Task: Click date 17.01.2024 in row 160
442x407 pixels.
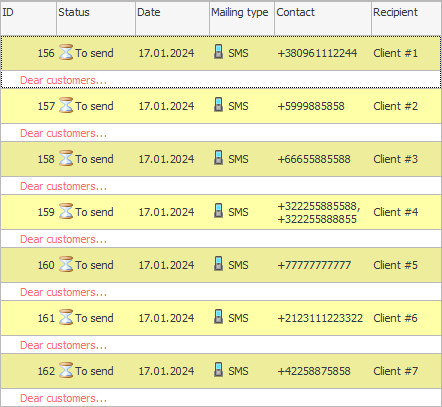Action: pyautogui.click(x=166, y=265)
